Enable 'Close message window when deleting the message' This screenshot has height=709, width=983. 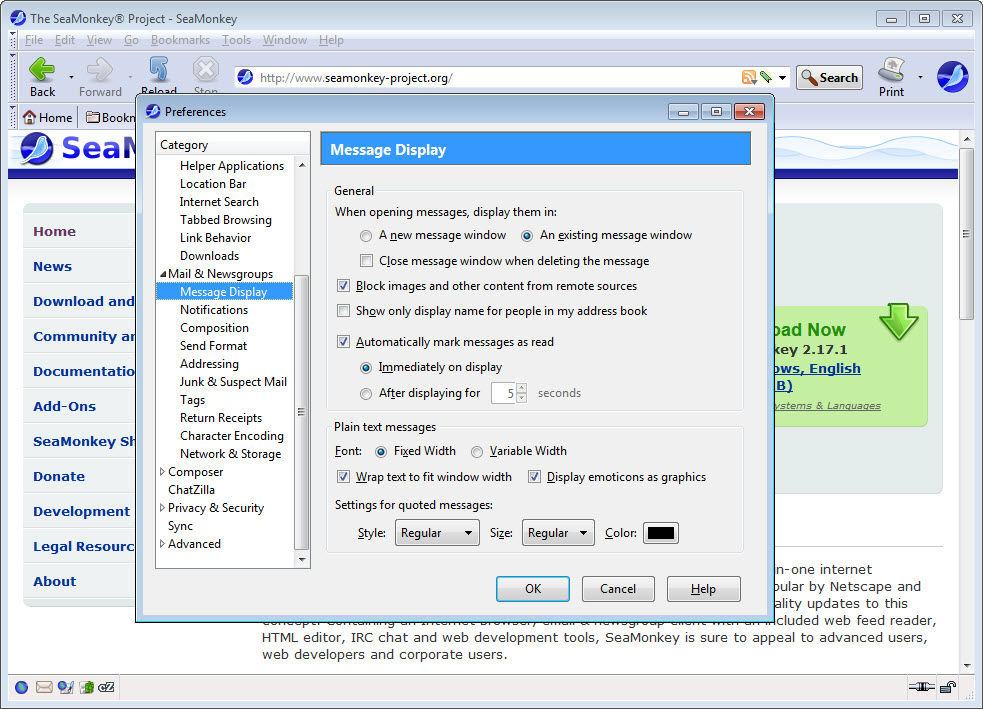coord(366,261)
